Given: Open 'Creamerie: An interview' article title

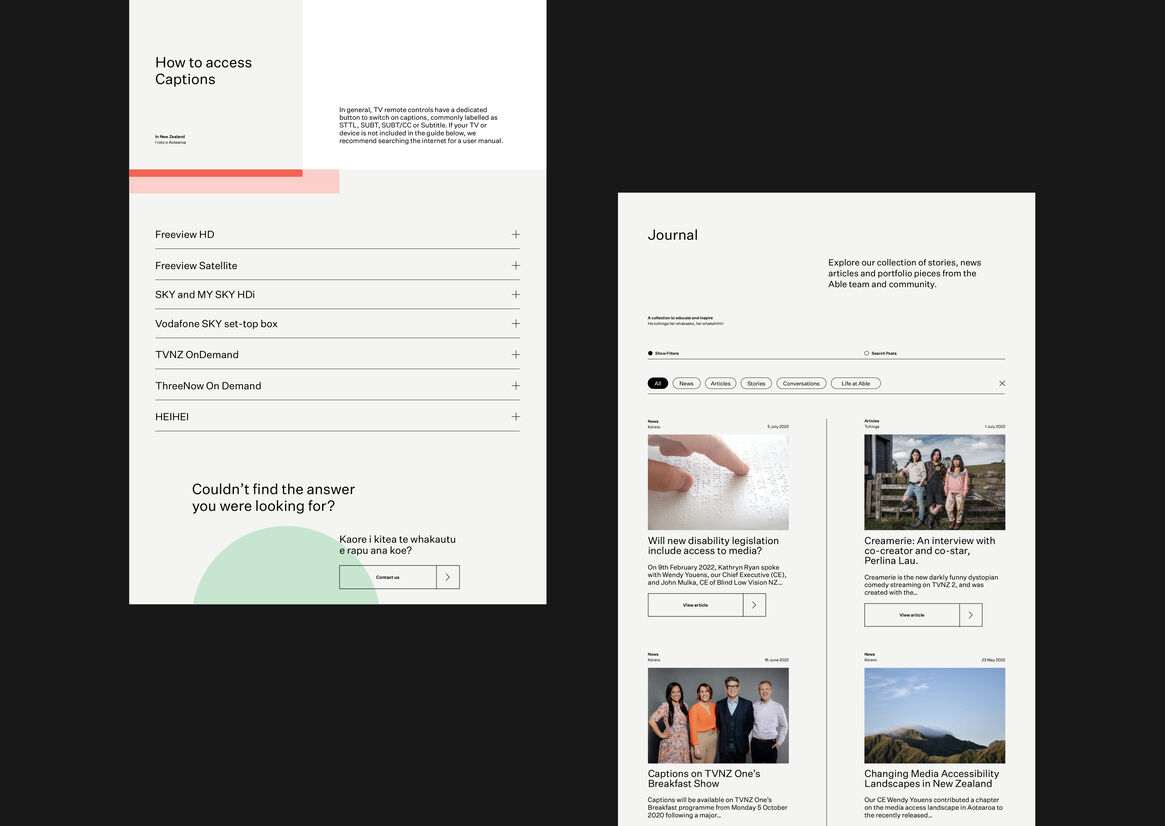Looking at the screenshot, I should click(x=929, y=550).
